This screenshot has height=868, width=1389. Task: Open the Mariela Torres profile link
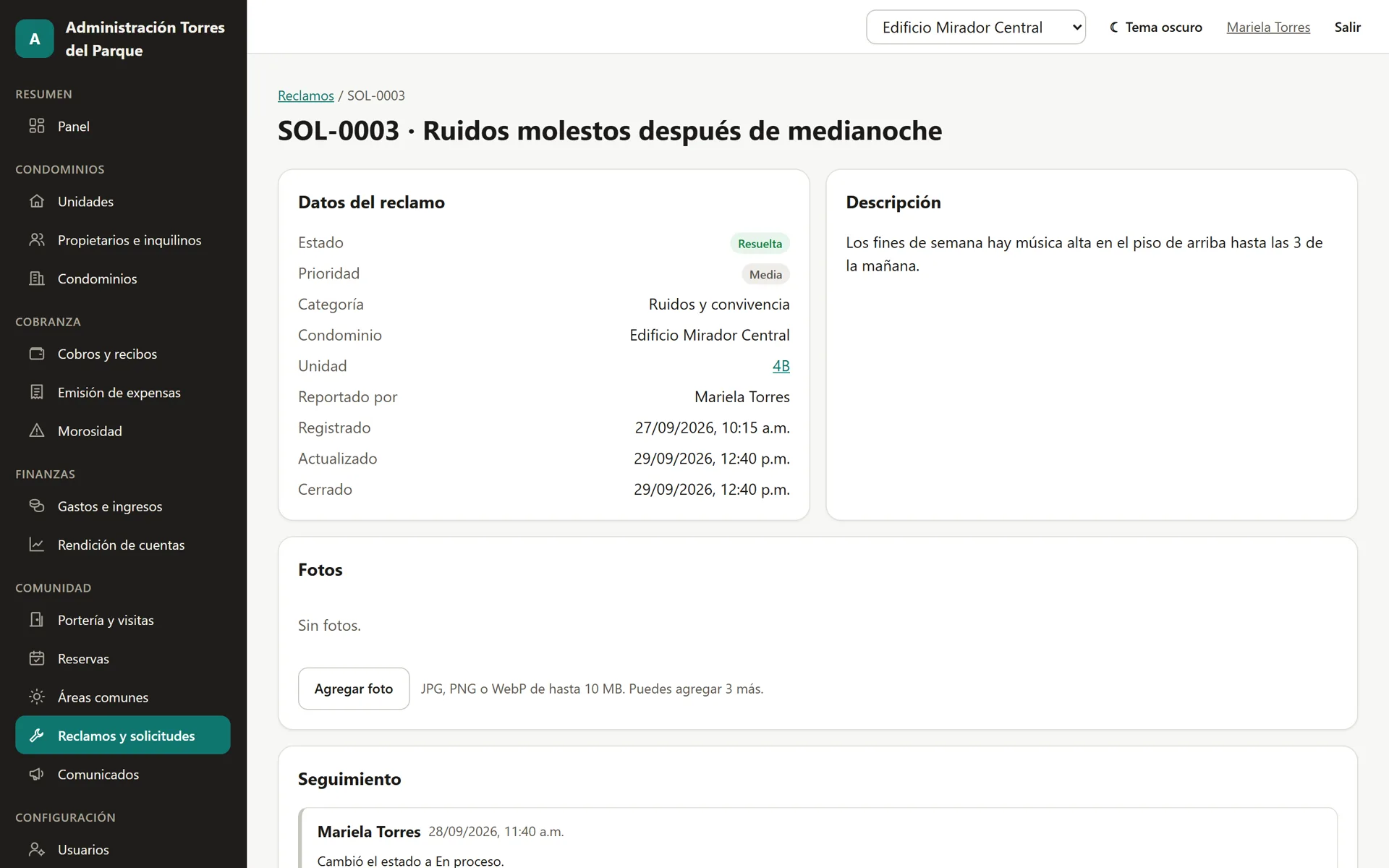pyautogui.click(x=1268, y=27)
